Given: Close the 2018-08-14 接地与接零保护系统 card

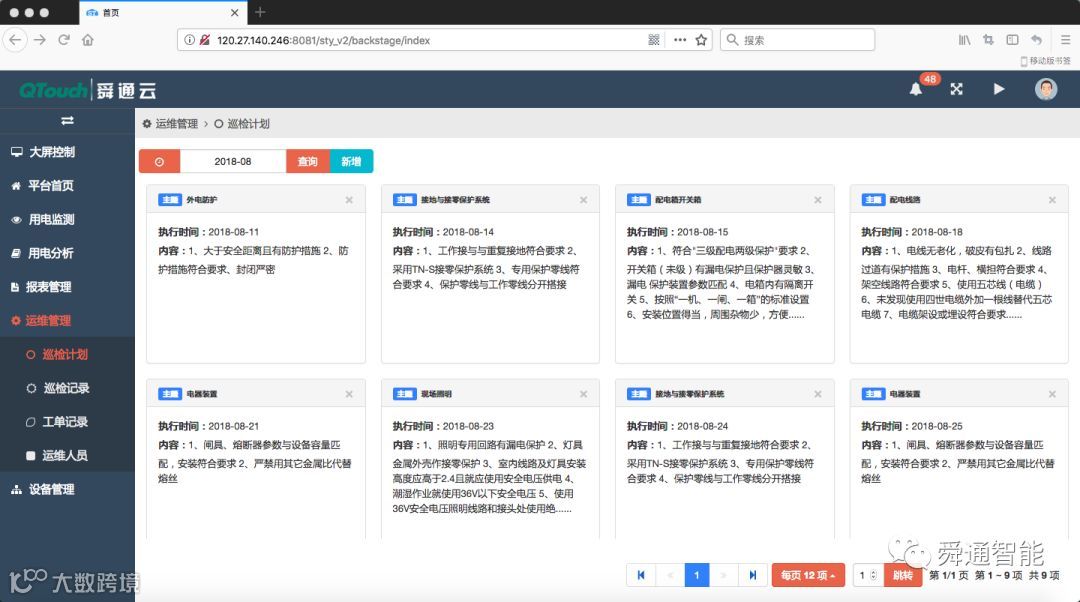Looking at the screenshot, I should tap(583, 200).
